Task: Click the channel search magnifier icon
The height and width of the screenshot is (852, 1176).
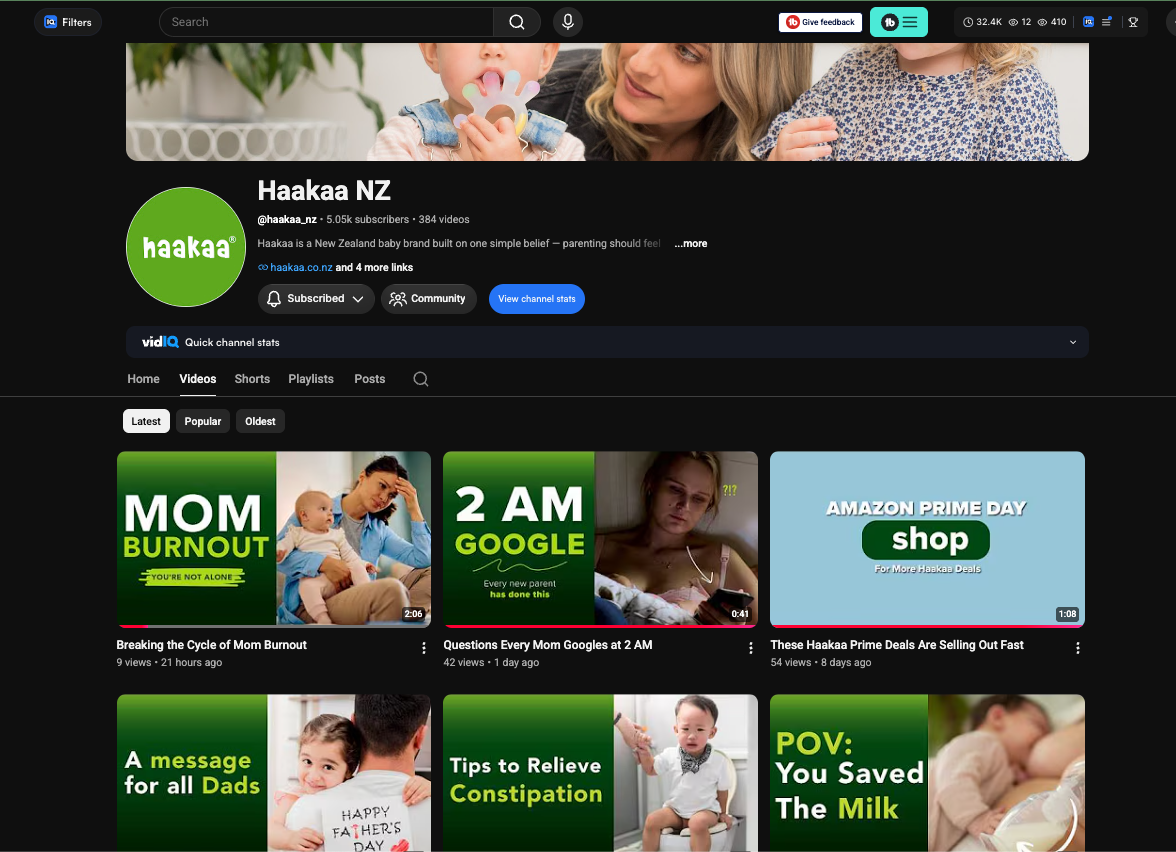Action: pyautogui.click(x=421, y=379)
